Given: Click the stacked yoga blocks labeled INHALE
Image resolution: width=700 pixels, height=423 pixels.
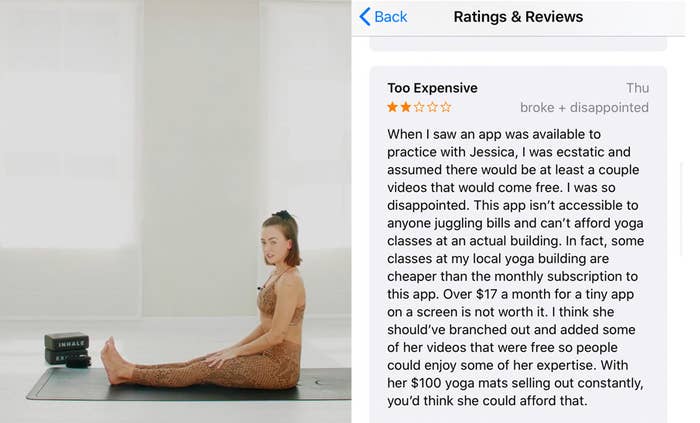Looking at the screenshot, I should [x=67, y=349].
